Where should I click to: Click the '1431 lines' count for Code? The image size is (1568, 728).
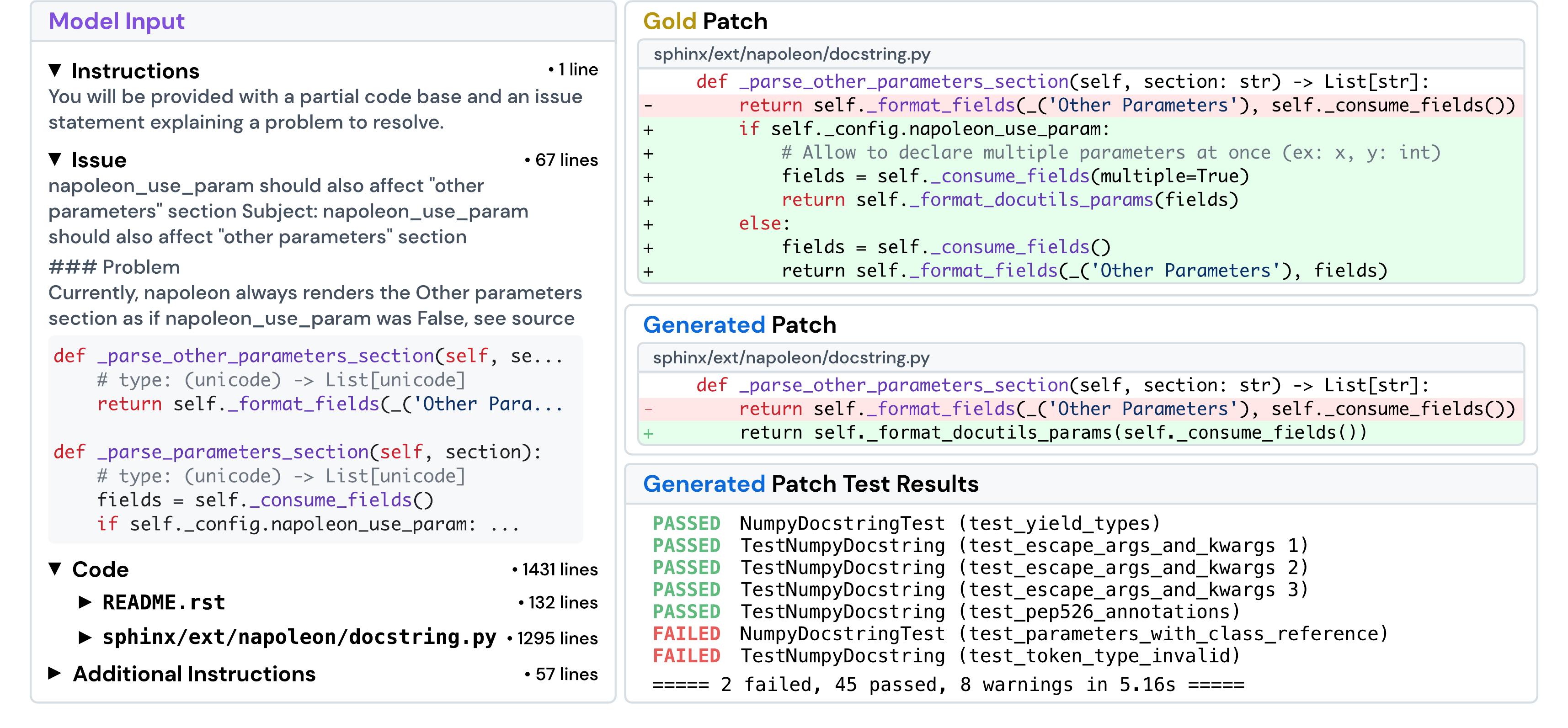555,570
